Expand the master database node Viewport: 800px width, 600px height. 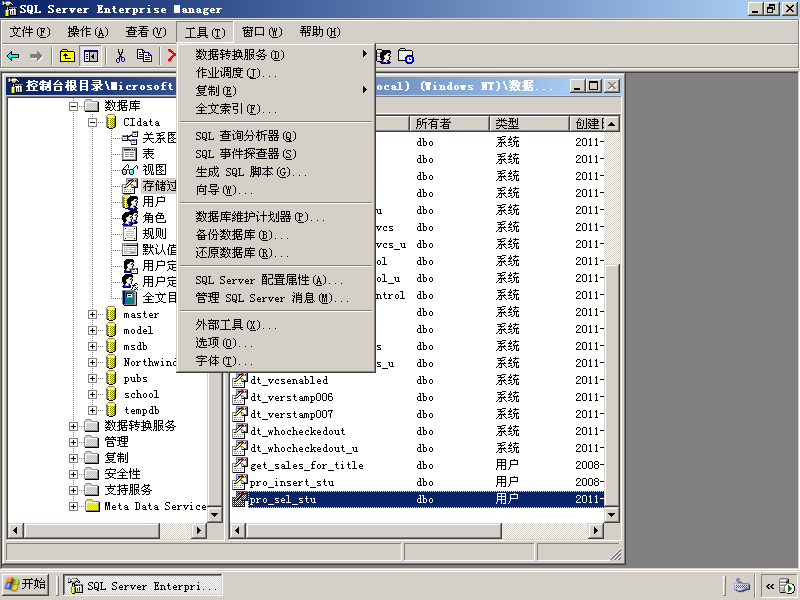(92, 315)
